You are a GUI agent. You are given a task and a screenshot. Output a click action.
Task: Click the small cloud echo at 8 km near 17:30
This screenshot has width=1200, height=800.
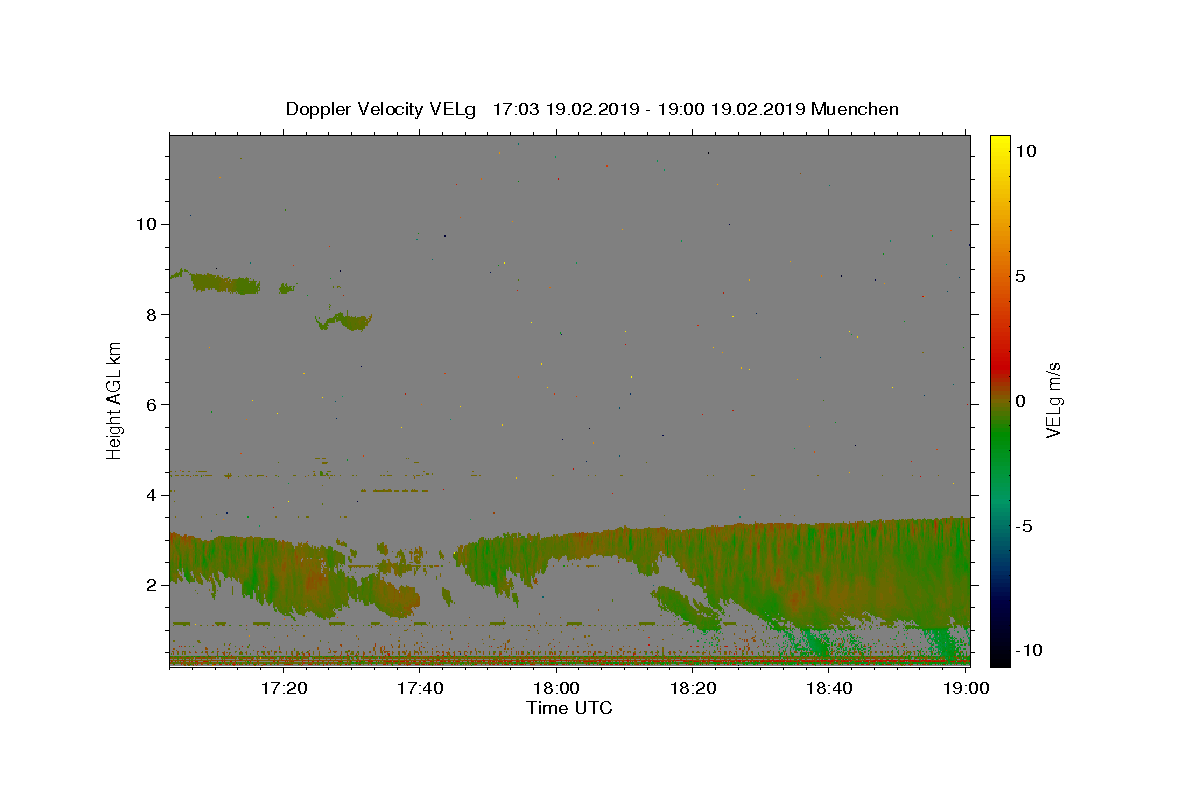[x=346, y=321]
